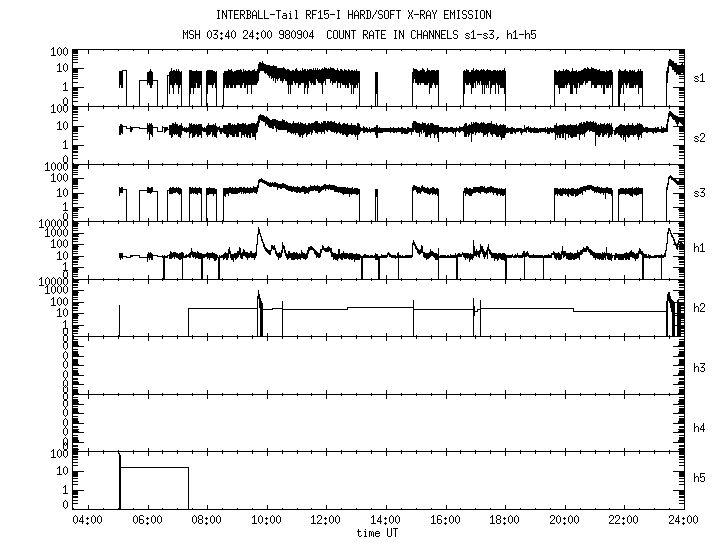This screenshot has width=720, height=550.
Task: Click the 04:00 time axis tick label
Action: (x=87, y=520)
